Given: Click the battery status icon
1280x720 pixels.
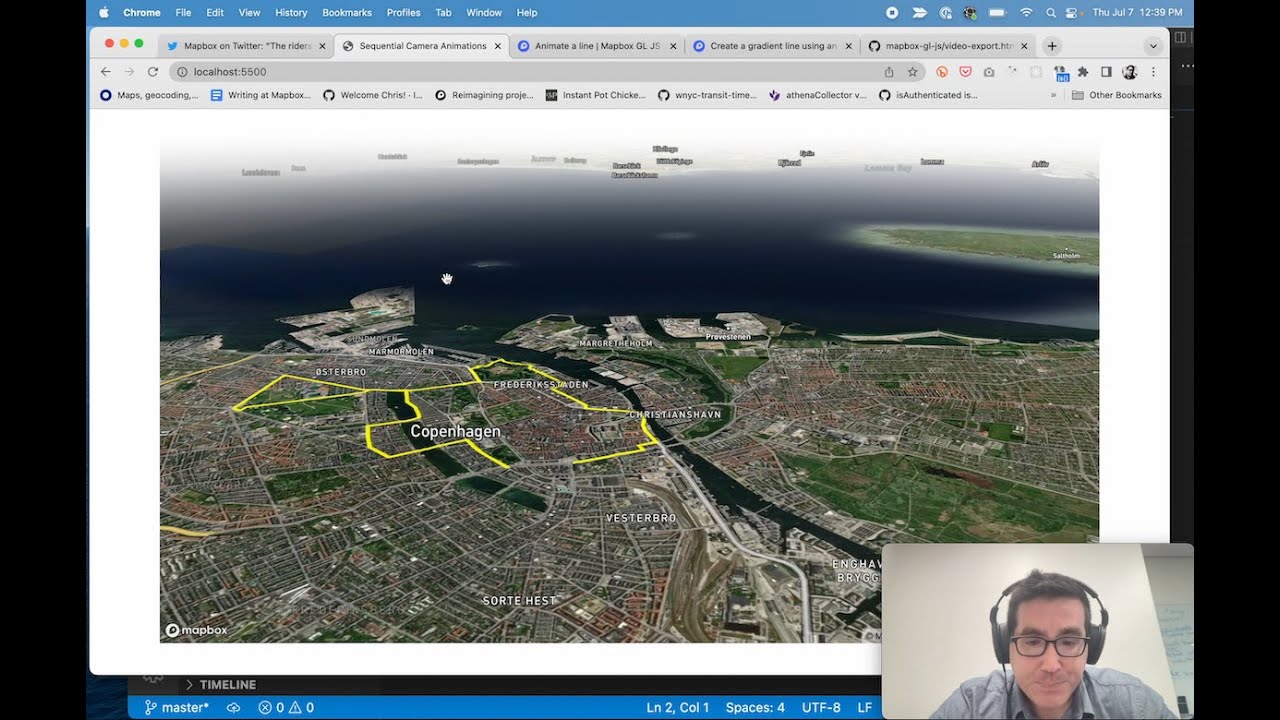Looking at the screenshot, I should [1000, 12].
